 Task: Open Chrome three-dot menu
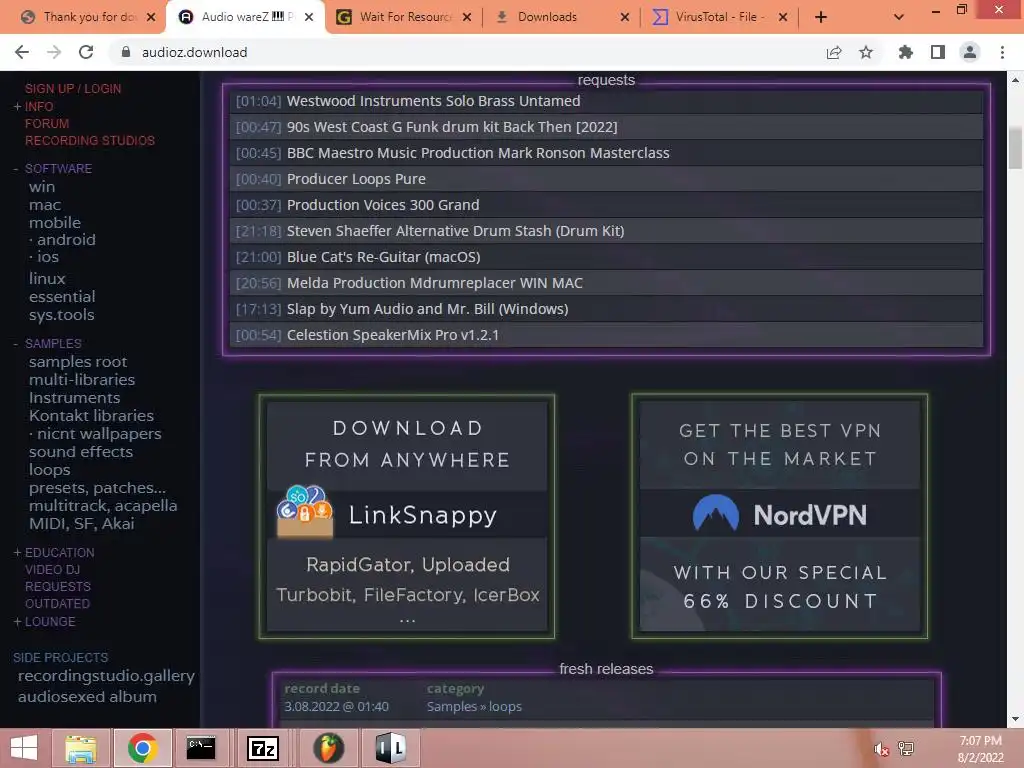[1002, 52]
